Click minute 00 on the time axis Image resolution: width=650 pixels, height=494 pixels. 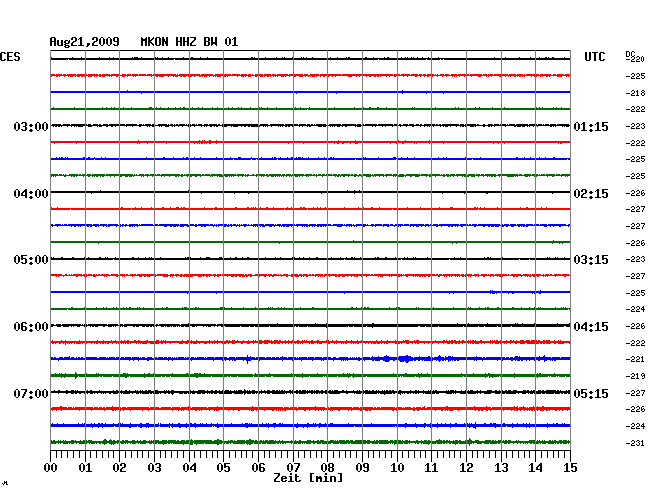point(51,467)
